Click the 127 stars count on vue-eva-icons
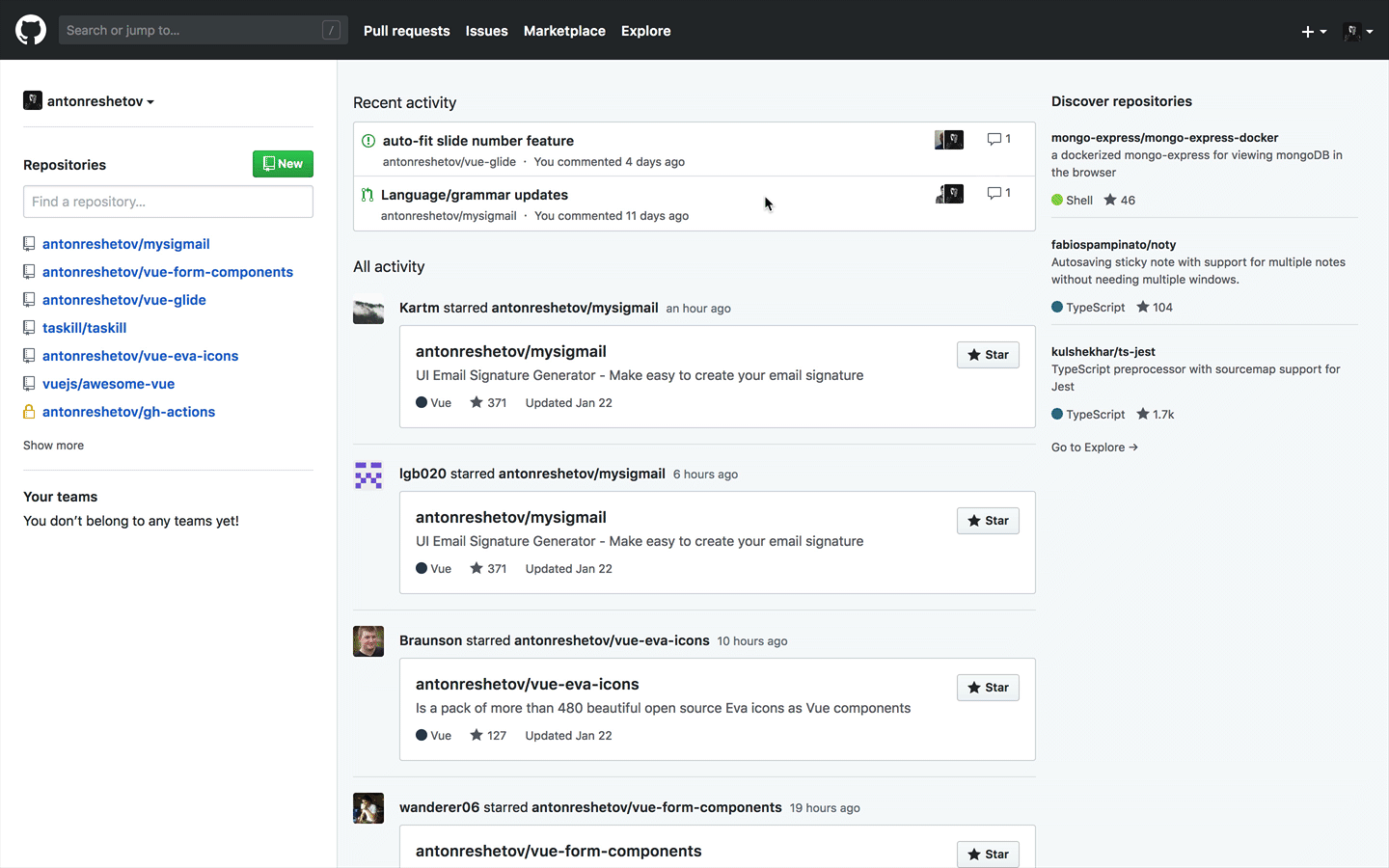The image size is (1389, 868). [x=488, y=736]
